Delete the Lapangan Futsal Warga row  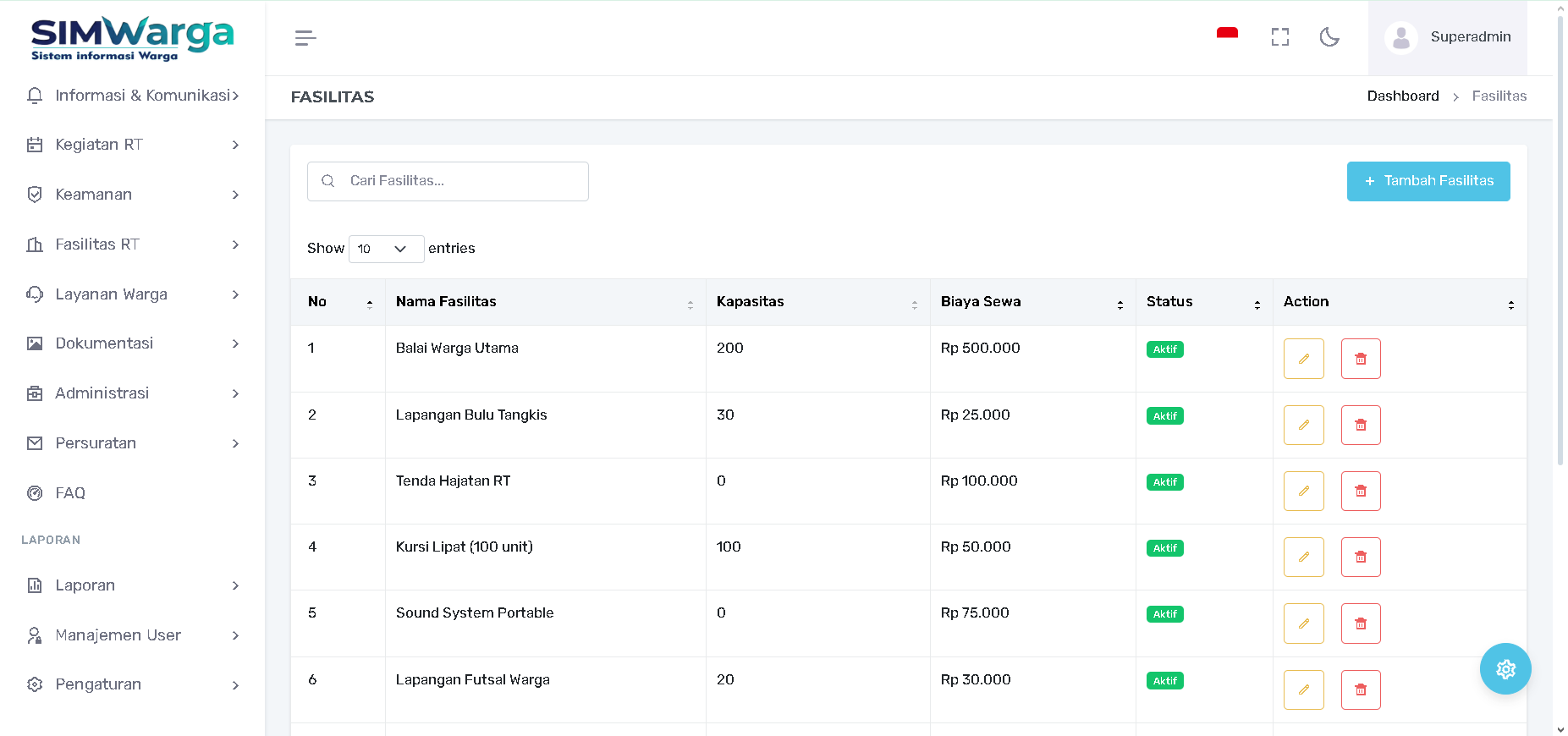[1360, 690]
